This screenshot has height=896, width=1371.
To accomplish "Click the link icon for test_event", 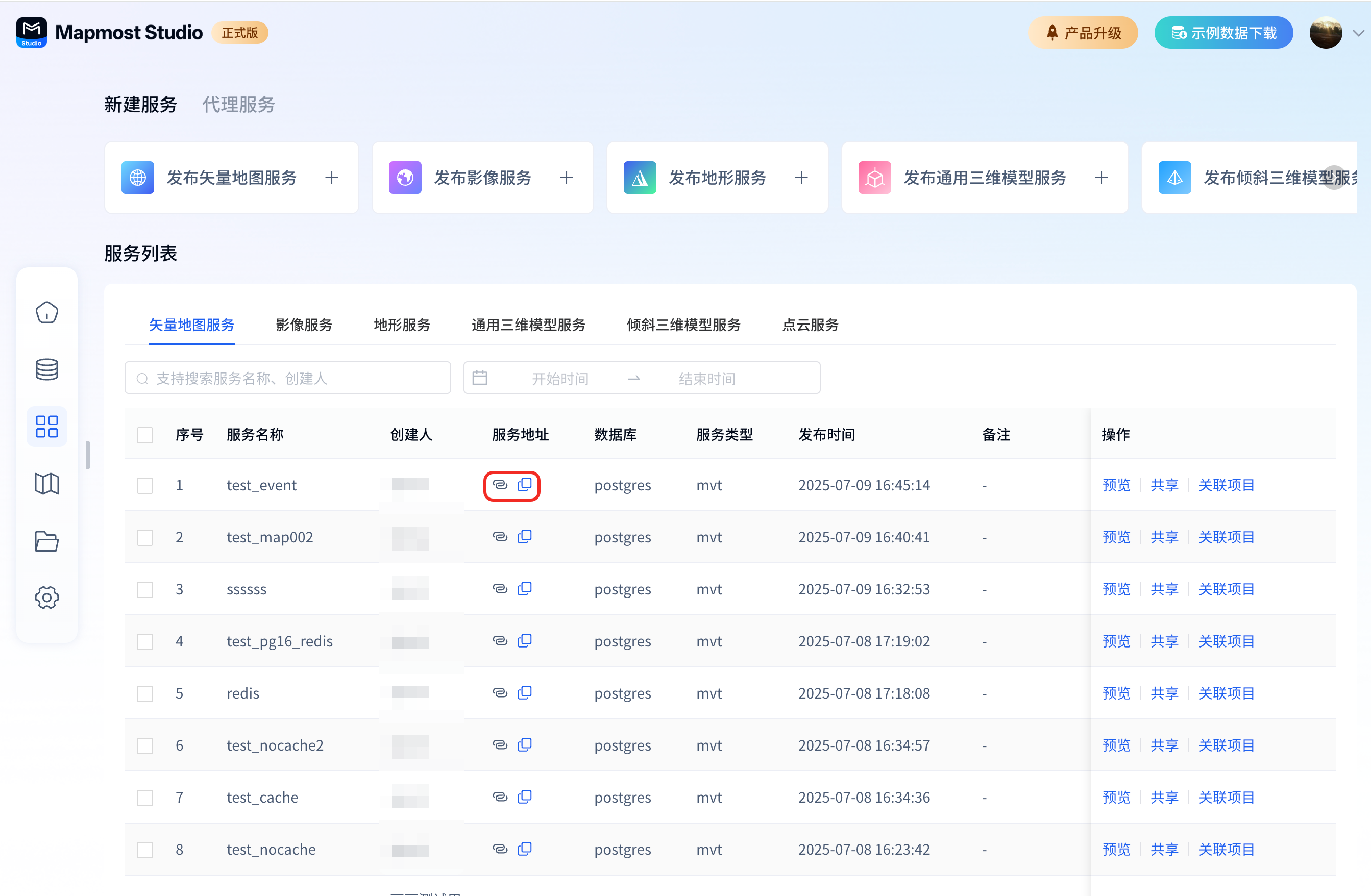I will [500, 485].
